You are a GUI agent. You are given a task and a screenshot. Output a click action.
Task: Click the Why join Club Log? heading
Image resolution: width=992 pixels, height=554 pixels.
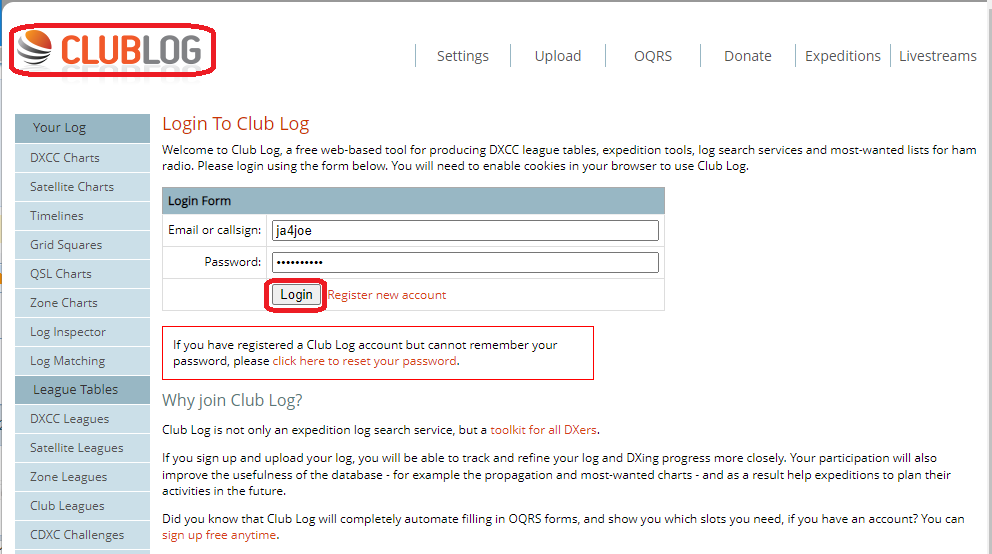232,400
